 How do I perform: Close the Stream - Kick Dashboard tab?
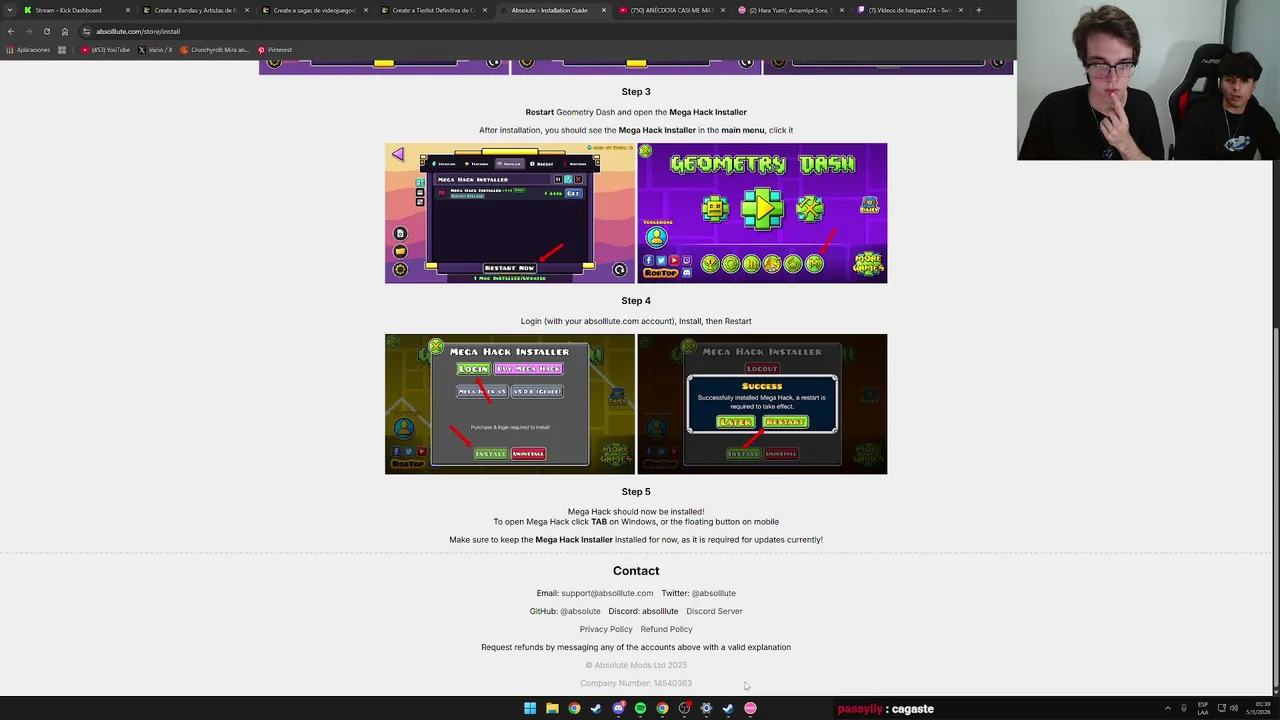(128, 10)
